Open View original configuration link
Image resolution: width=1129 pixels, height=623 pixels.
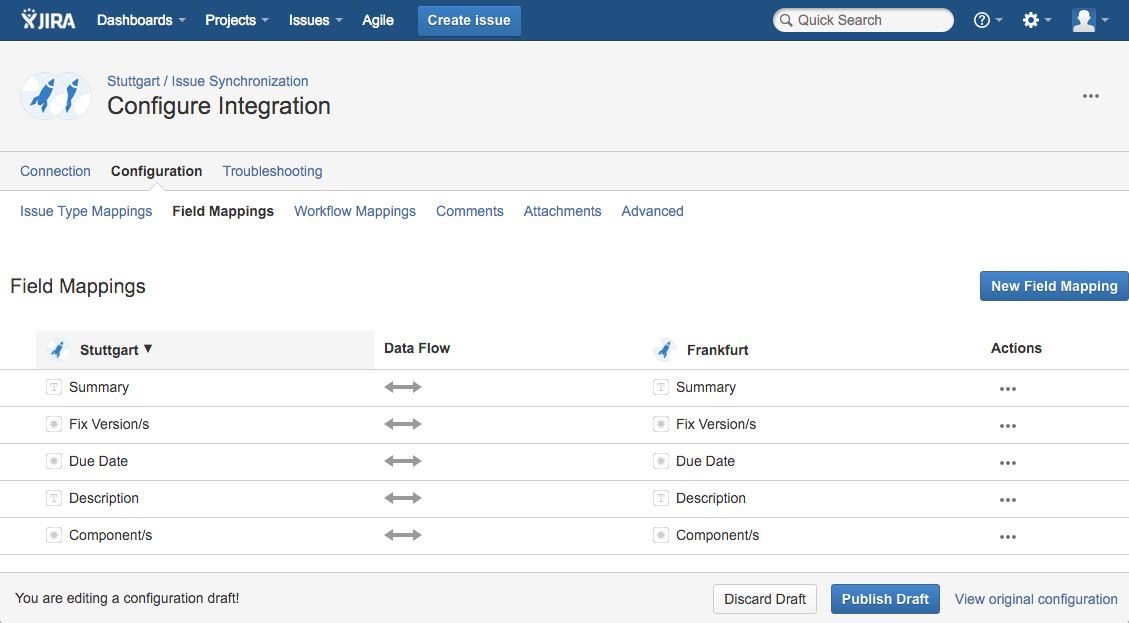coord(1036,599)
